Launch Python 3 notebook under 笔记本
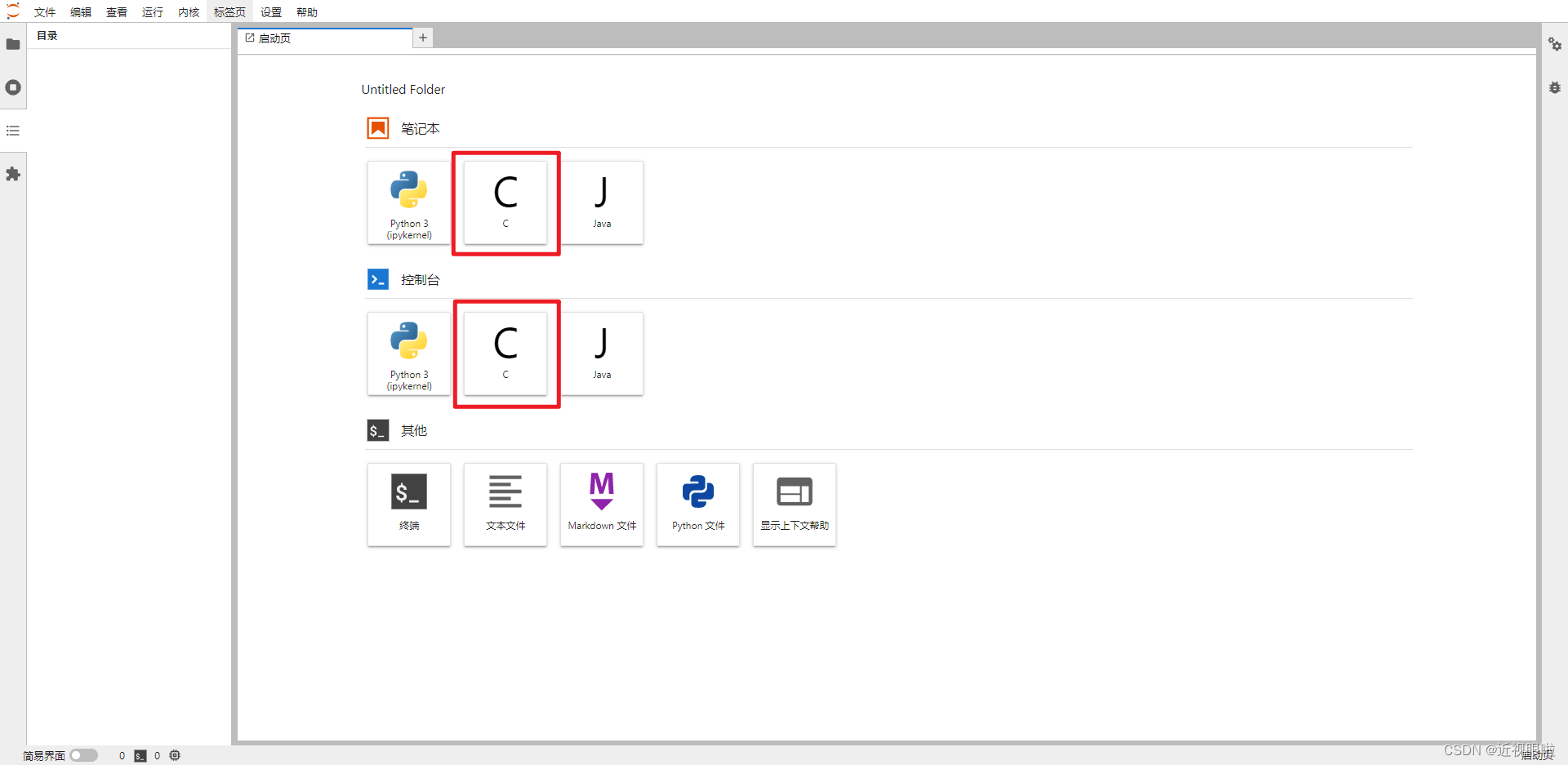The image size is (1568, 765). point(409,202)
